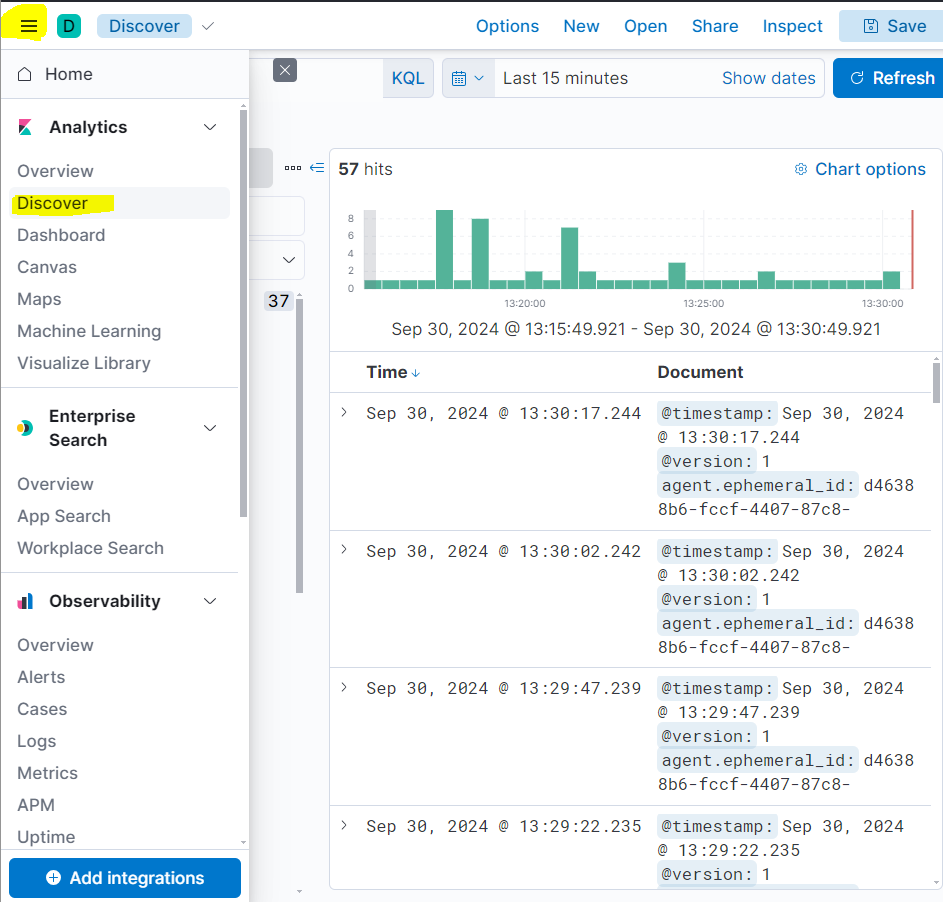Click Inspect in the top menu
943x902 pixels.
792,26
